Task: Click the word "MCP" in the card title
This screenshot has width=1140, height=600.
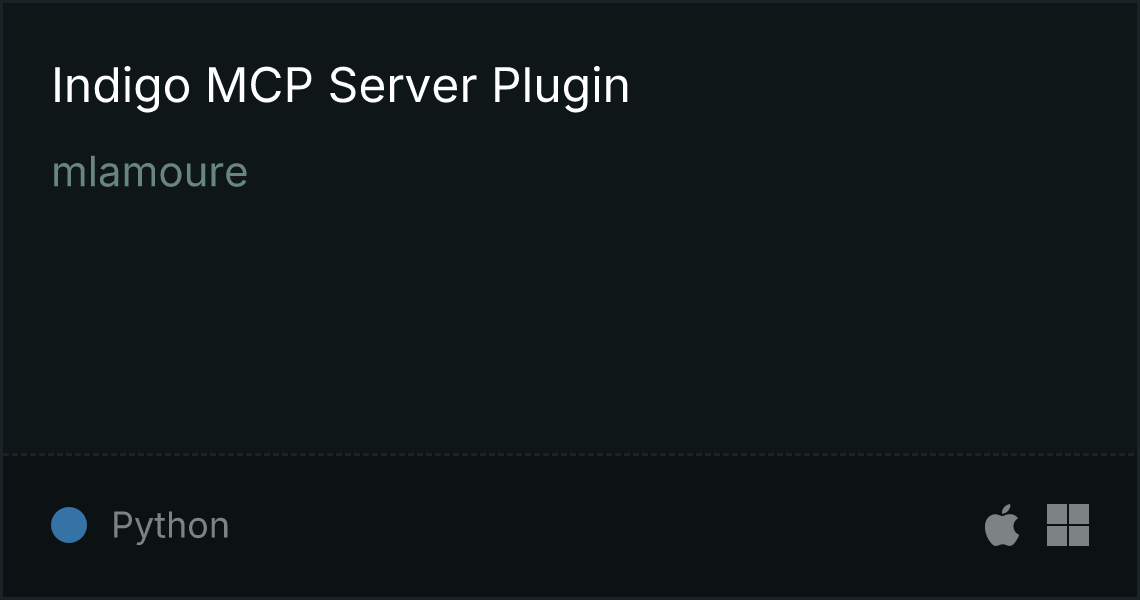Action: (260, 85)
